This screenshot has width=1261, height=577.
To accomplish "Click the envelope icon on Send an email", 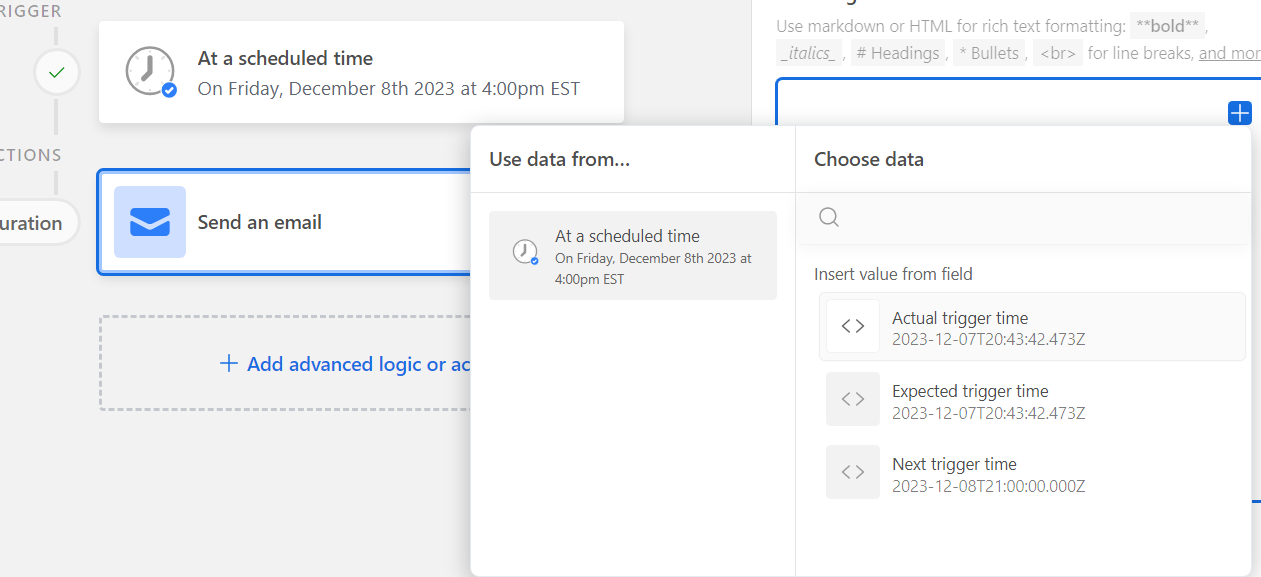I will click(x=150, y=222).
